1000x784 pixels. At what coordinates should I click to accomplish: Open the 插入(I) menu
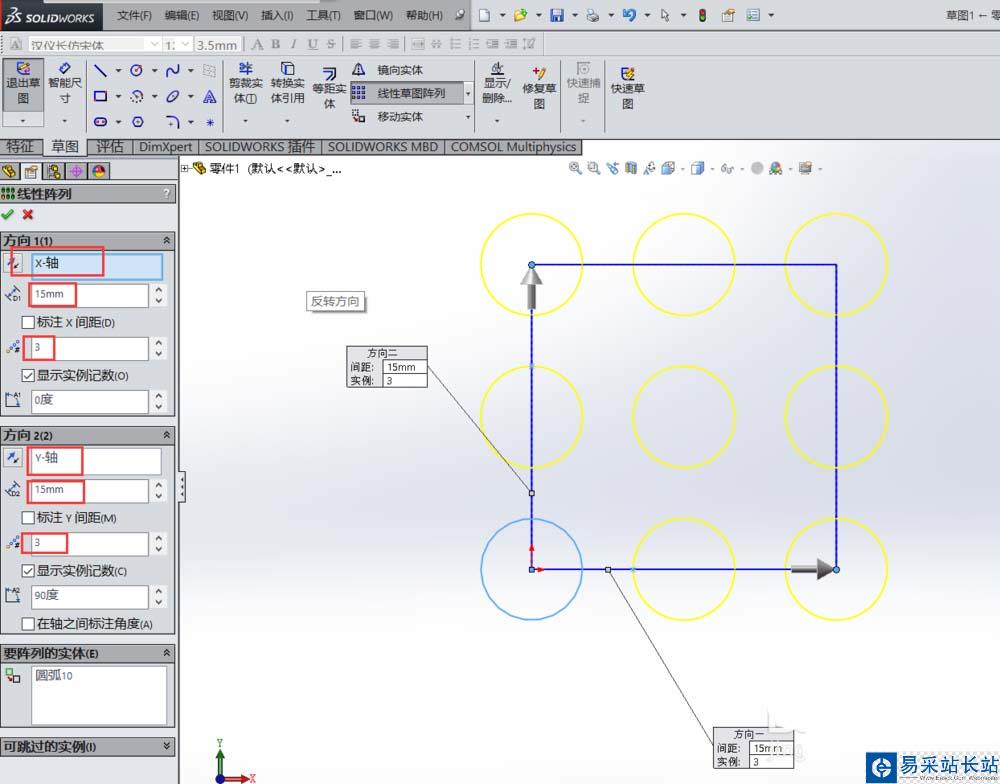click(277, 15)
